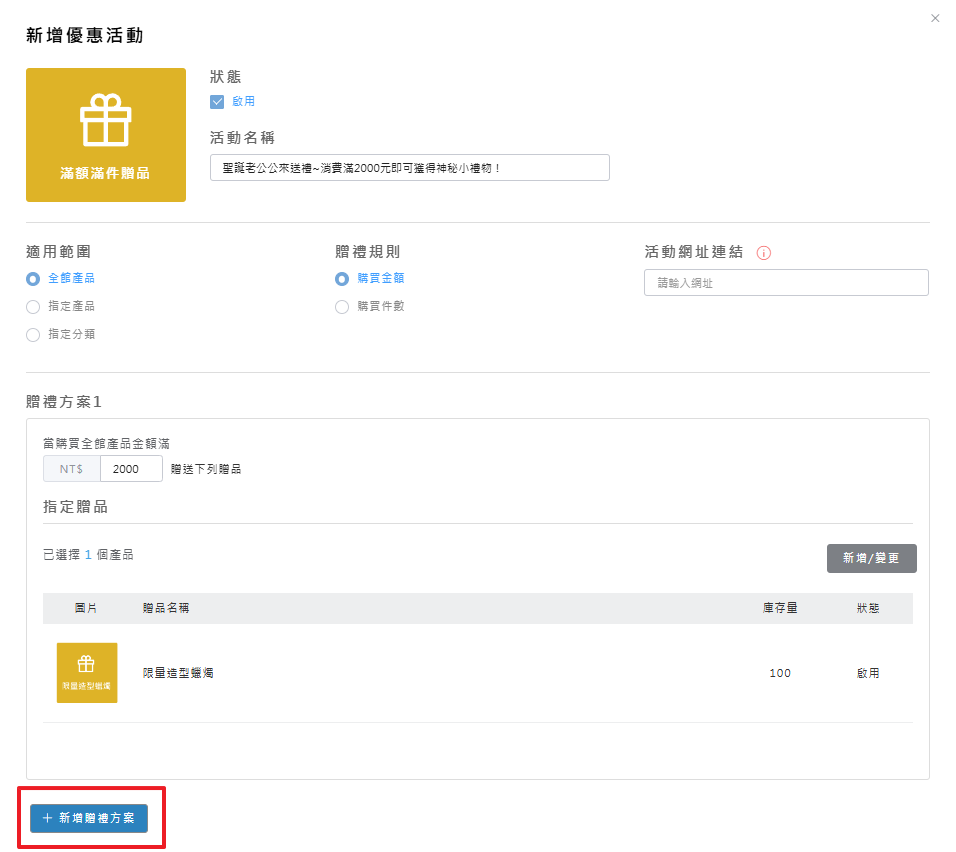Click the 啟用 status of the gift row
The image size is (956, 852).
pyautogui.click(x=868, y=673)
